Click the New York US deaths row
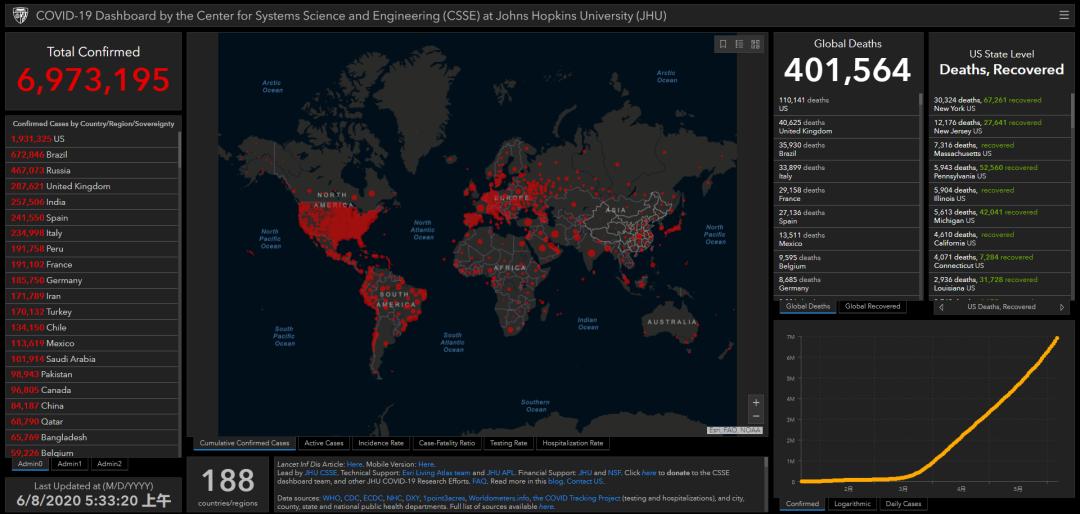This screenshot has height=514, width=1080. pyautogui.click(x=1001, y=105)
